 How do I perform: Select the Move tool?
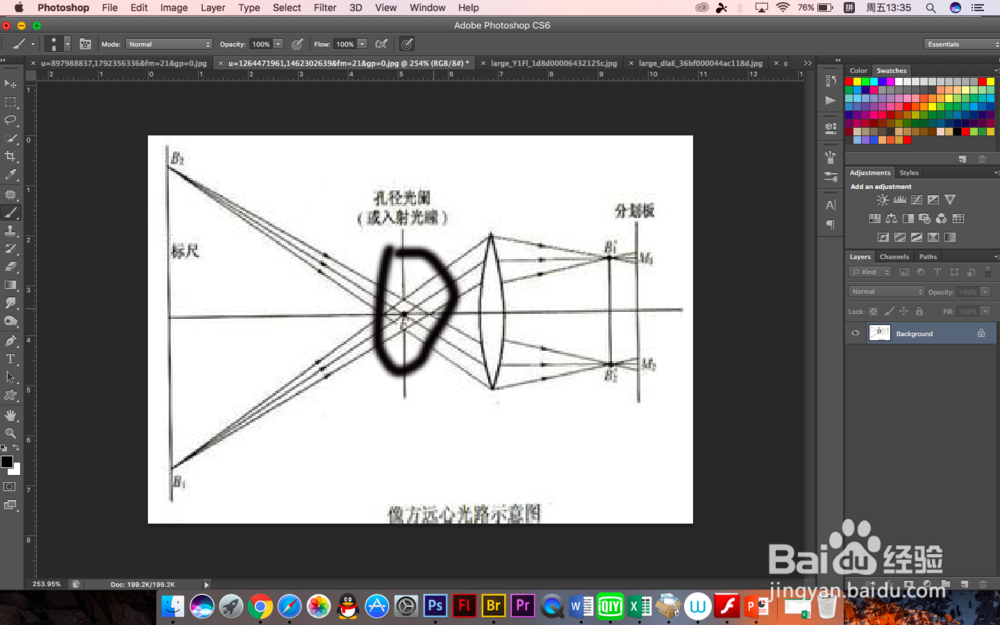coord(12,85)
